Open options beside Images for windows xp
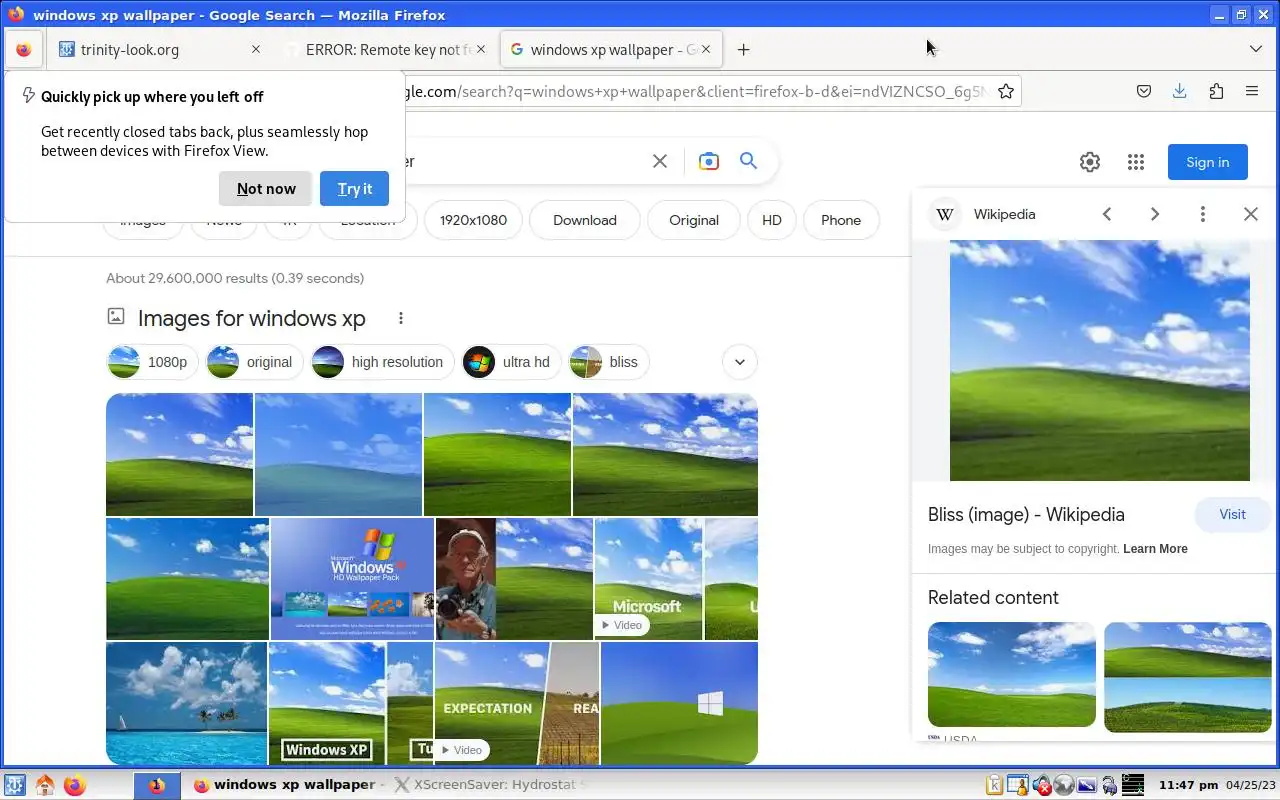The width and height of the screenshot is (1280, 800). coord(401,318)
